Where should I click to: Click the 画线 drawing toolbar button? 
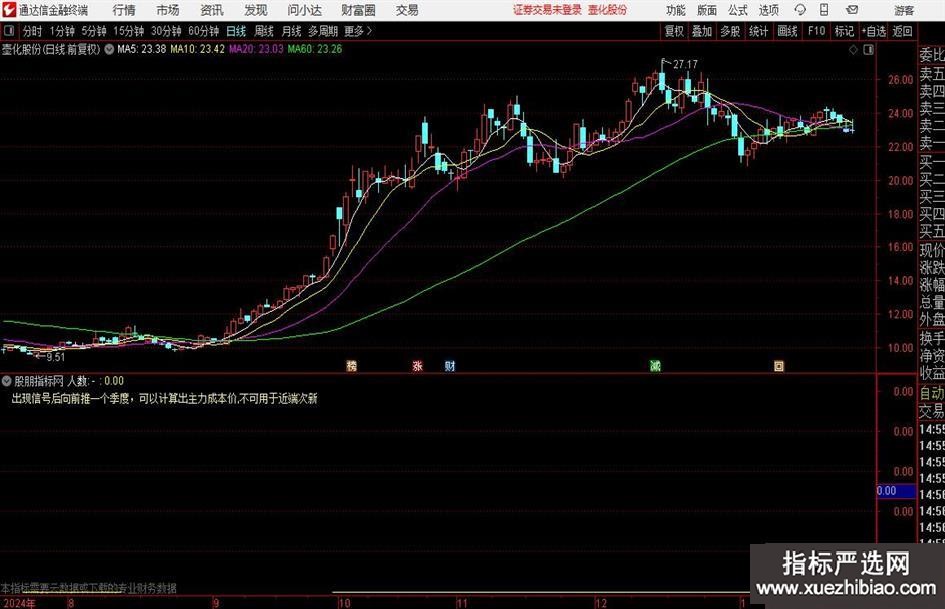pos(787,31)
